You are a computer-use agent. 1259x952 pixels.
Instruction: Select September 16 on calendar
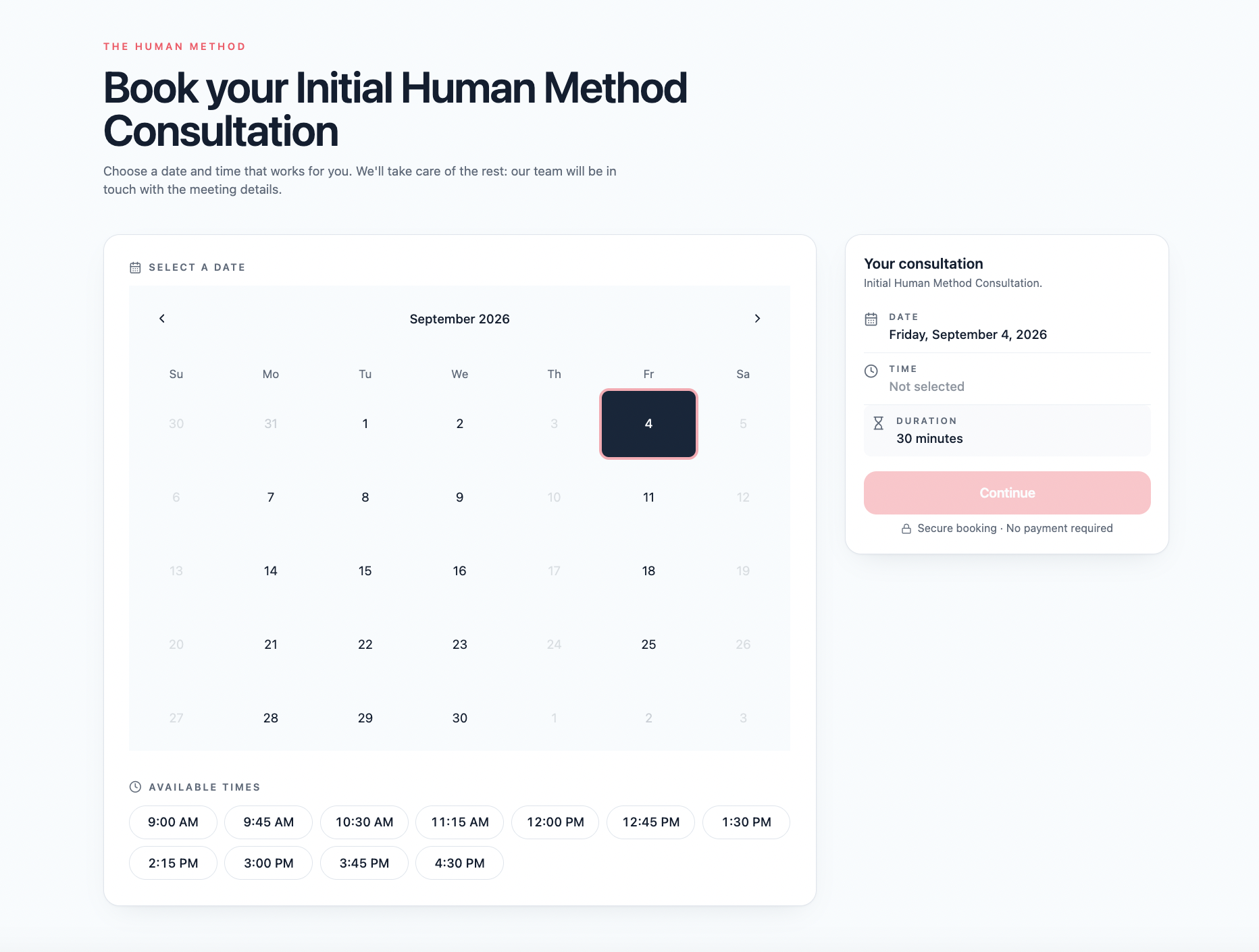[x=460, y=571]
